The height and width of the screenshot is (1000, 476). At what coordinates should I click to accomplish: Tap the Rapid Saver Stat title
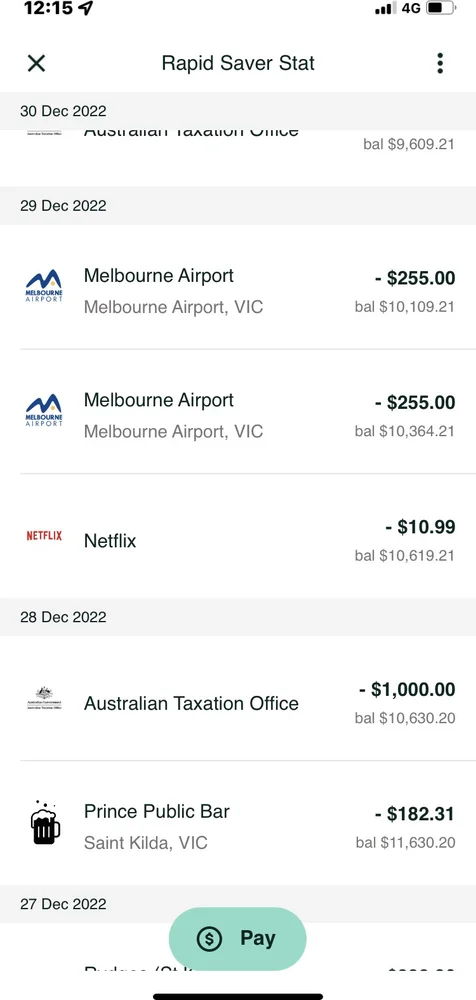238,63
